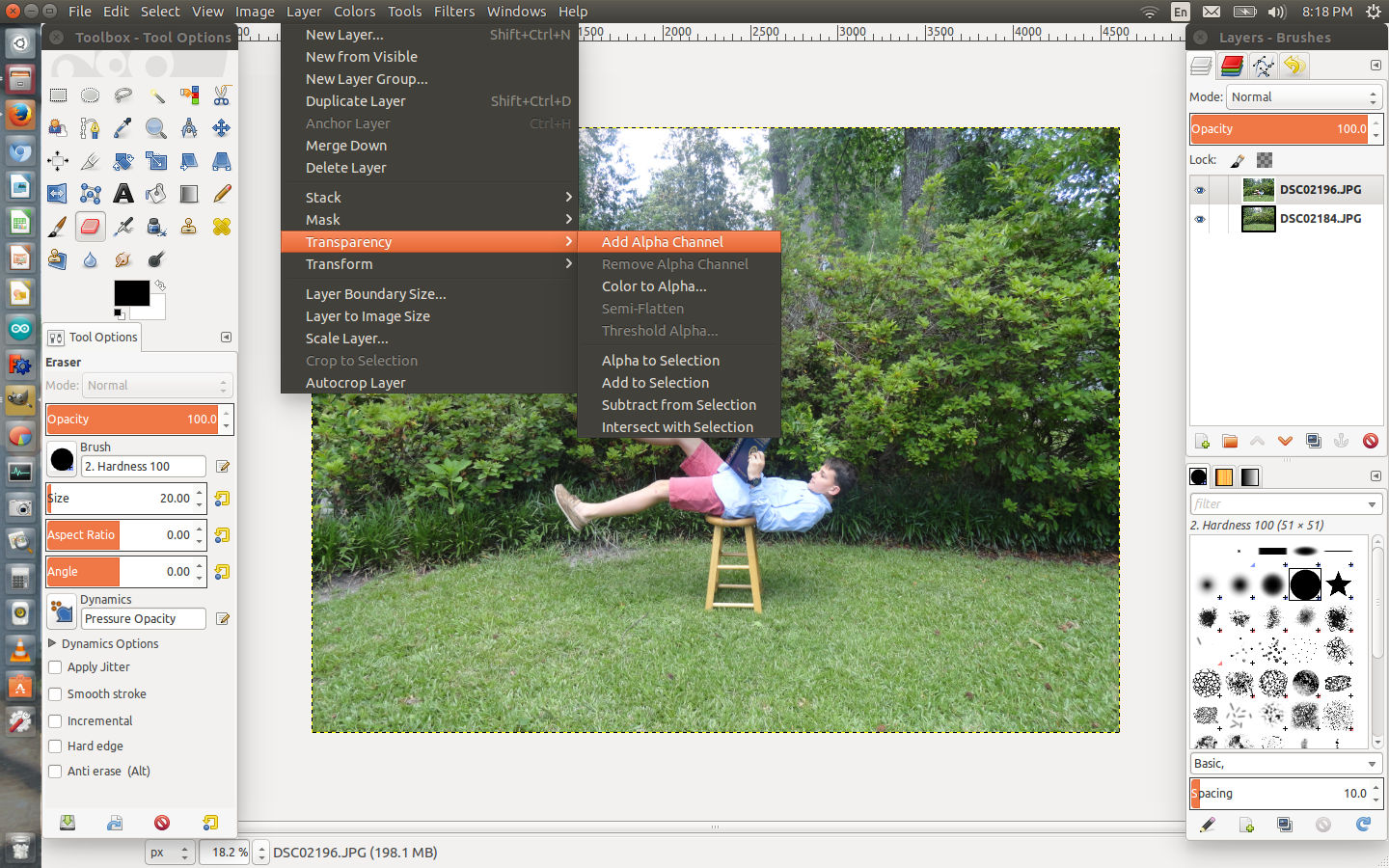Image resolution: width=1389 pixels, height=868 pixels.
Task: Select the Smudge tool
Action: pyautogui.click(x=123, y=259)
